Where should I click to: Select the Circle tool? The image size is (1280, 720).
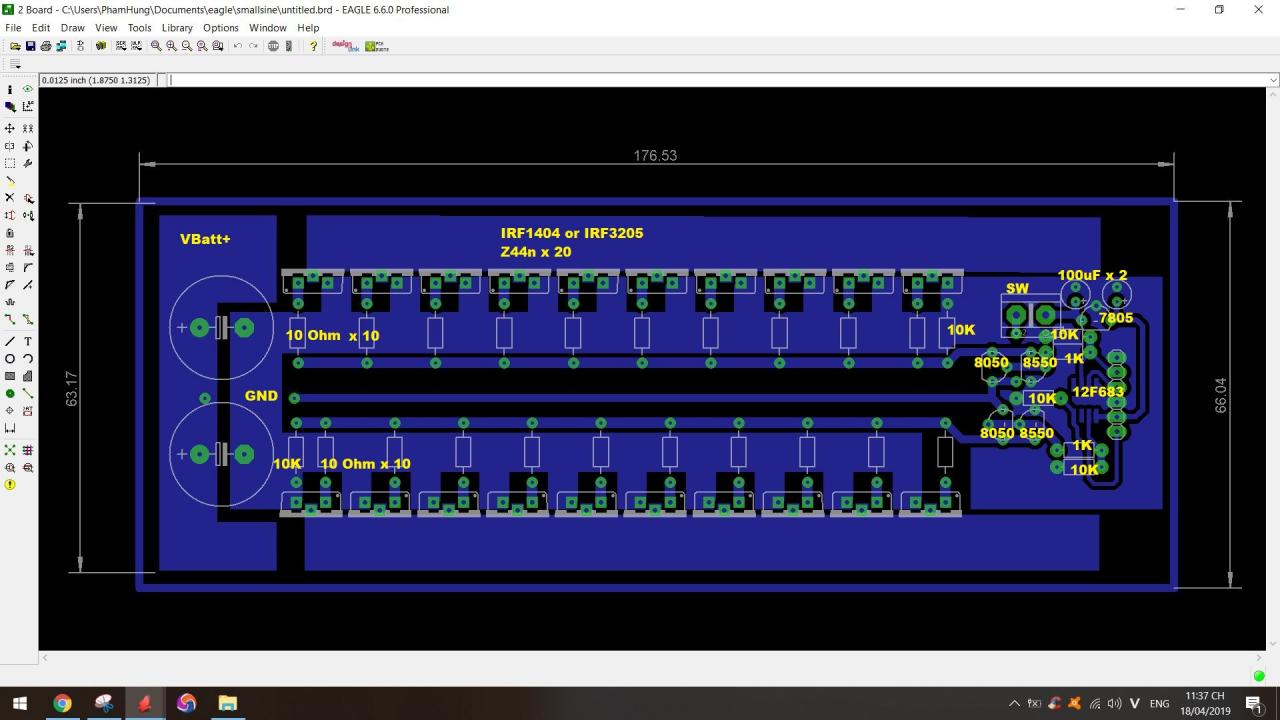tap(10, 359)
